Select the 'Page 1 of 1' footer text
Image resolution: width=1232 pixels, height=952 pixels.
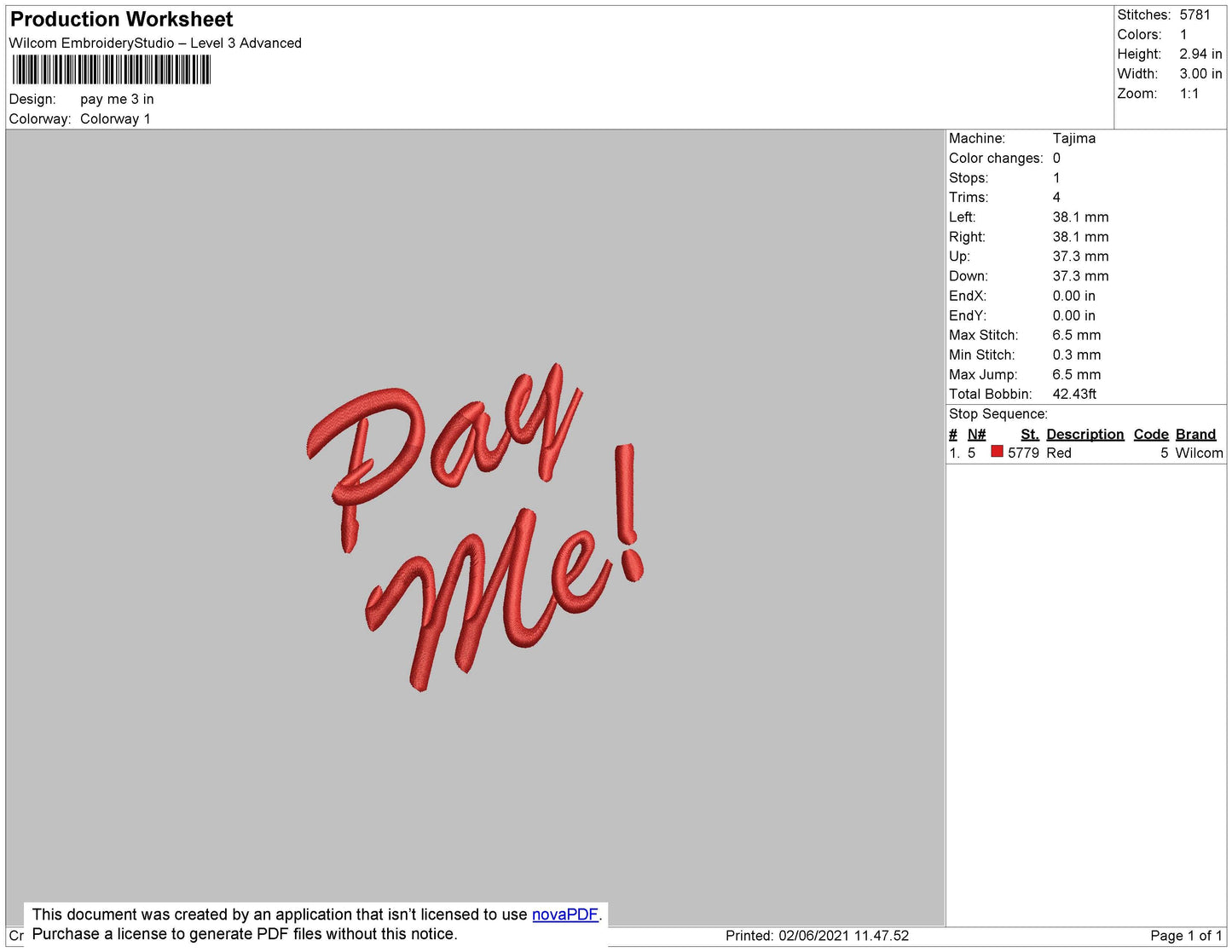click(x=1186, y=936)
